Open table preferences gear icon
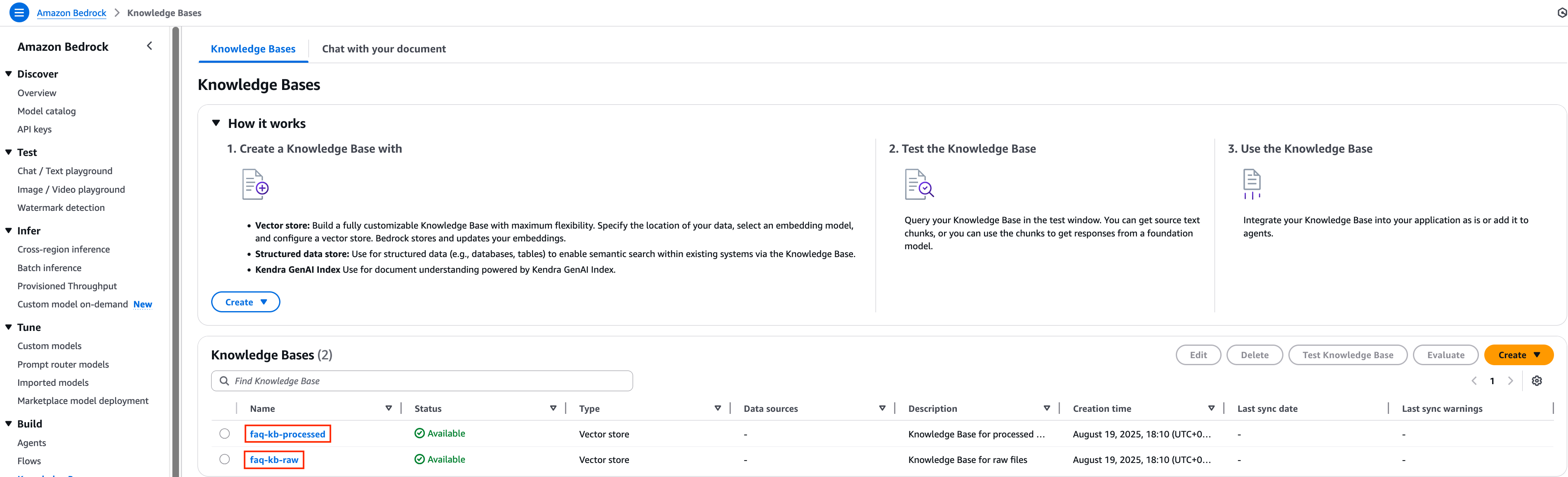Image resolution: width=1568 pixels, height=477 pixels. click(x=1536, y=381)
